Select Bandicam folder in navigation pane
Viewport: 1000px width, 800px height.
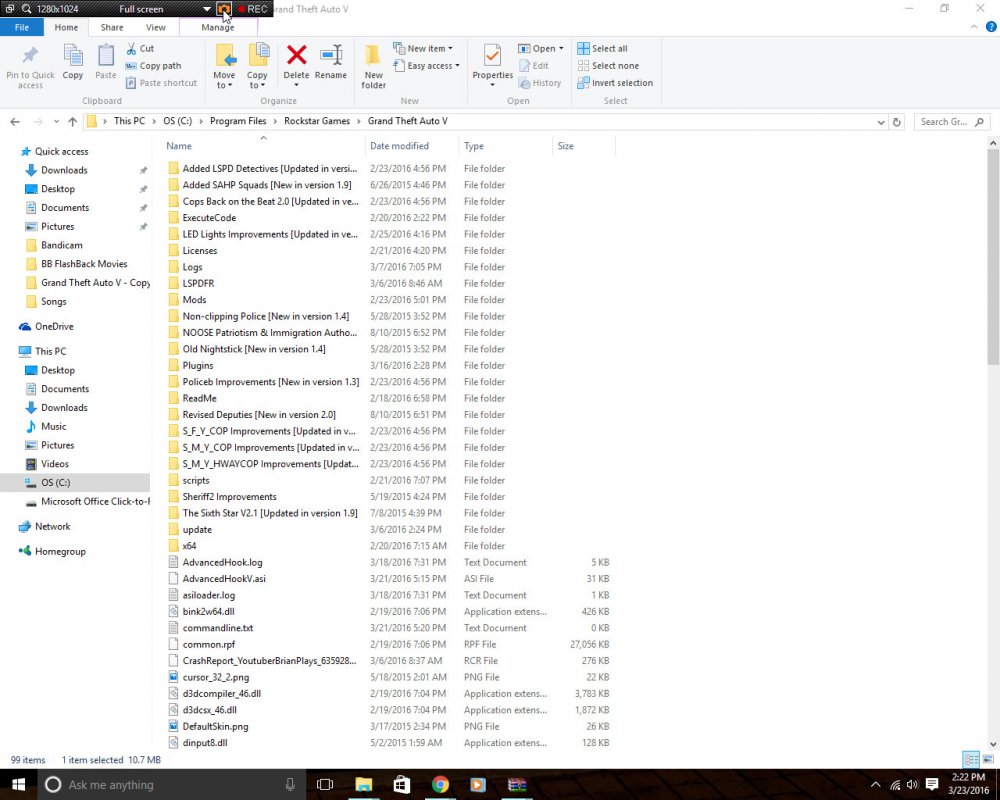[61, 246]
